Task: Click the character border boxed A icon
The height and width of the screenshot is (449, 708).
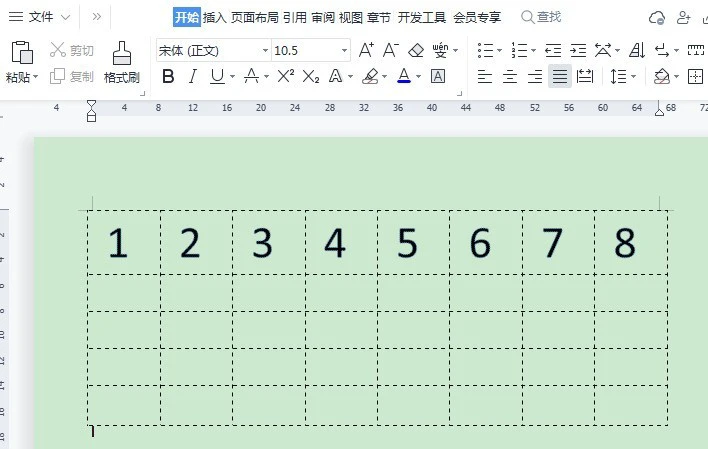Action: coord(438,76)
